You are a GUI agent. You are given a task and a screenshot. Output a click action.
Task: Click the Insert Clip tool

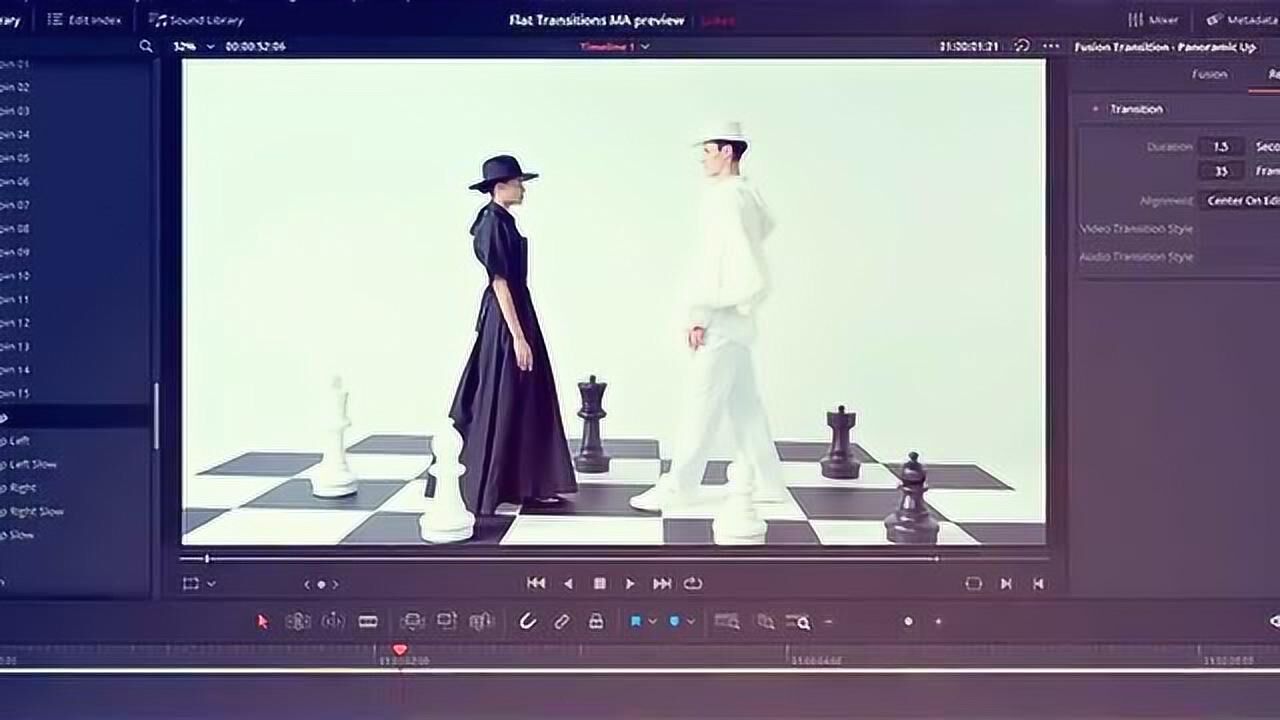[x=412, y=621]
